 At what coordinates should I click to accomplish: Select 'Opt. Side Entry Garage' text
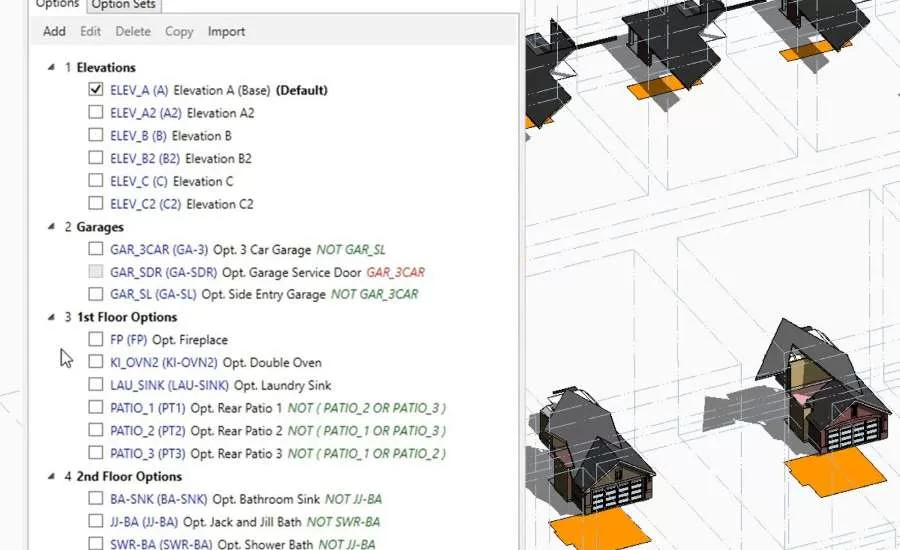(x=263, y=295)
